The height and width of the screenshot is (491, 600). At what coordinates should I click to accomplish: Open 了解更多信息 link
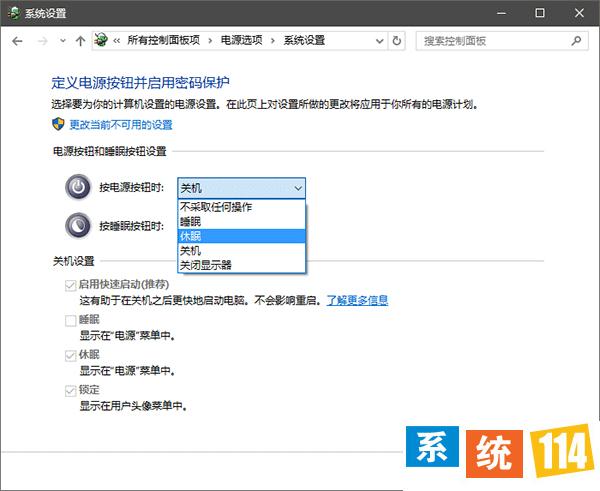pos(357,300)
